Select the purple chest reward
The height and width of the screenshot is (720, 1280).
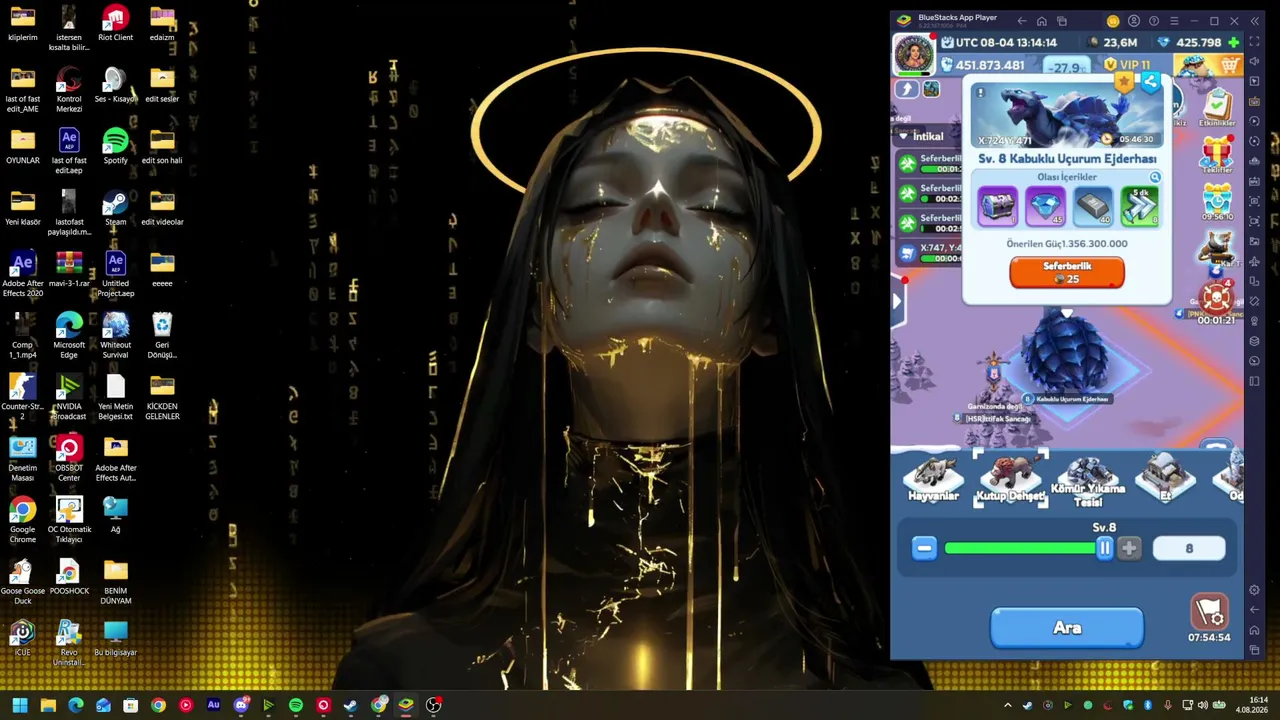point(997,206)
